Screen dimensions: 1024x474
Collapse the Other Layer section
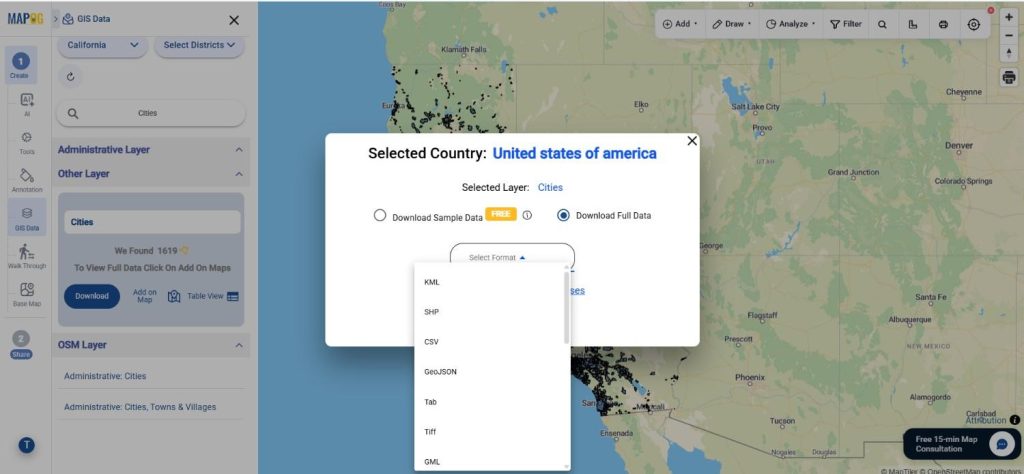click(x=239, y=174)
